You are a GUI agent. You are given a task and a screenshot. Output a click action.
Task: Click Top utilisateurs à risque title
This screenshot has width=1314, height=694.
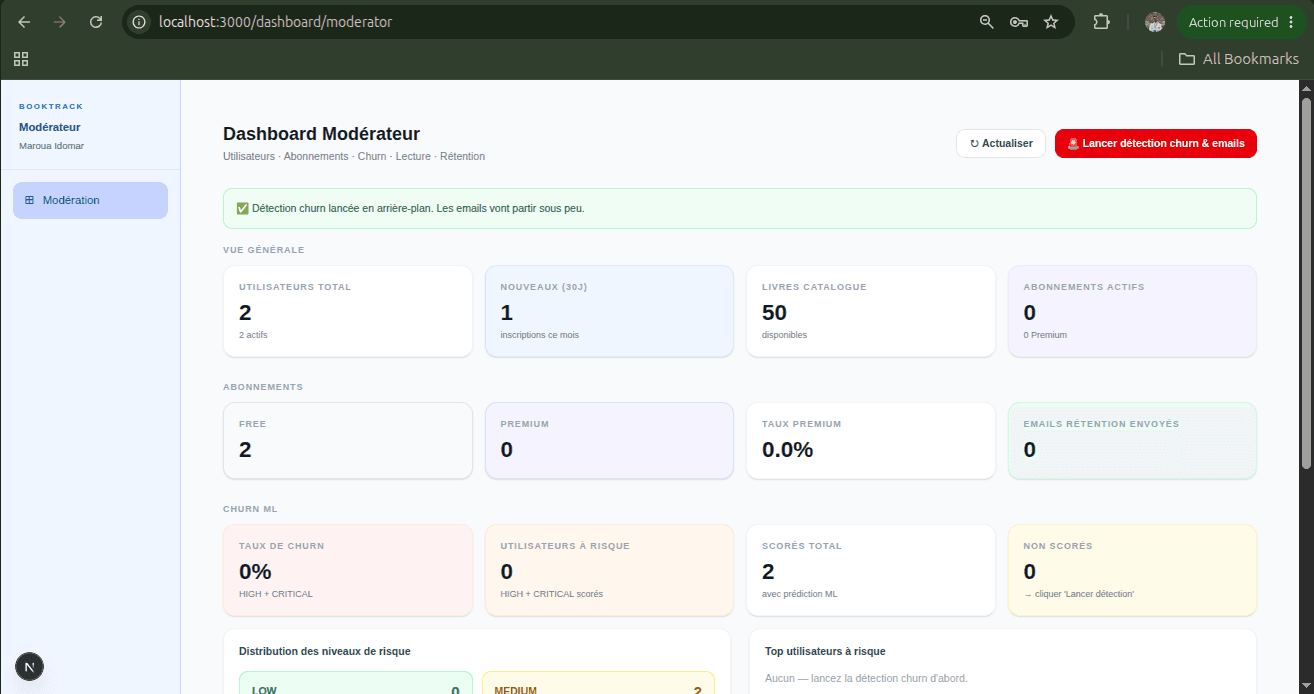825,651
